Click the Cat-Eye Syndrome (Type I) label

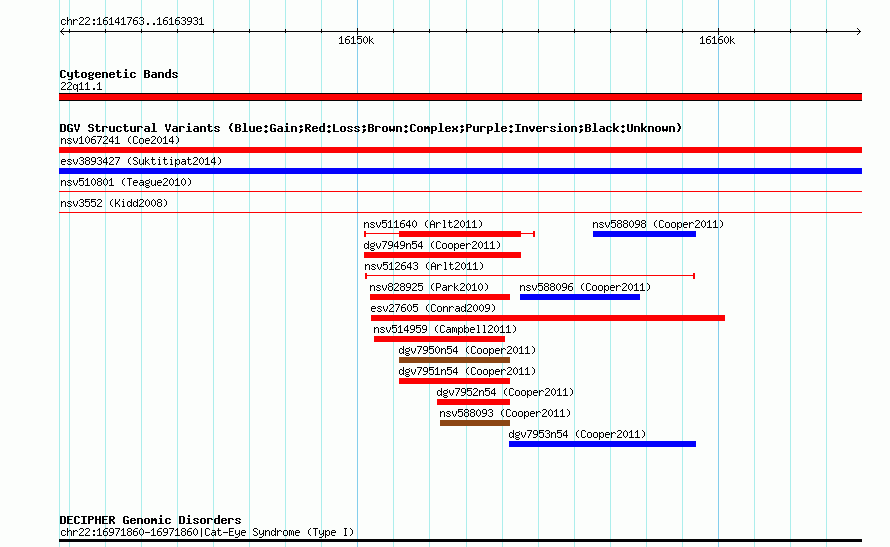click(x=207, y=532)
